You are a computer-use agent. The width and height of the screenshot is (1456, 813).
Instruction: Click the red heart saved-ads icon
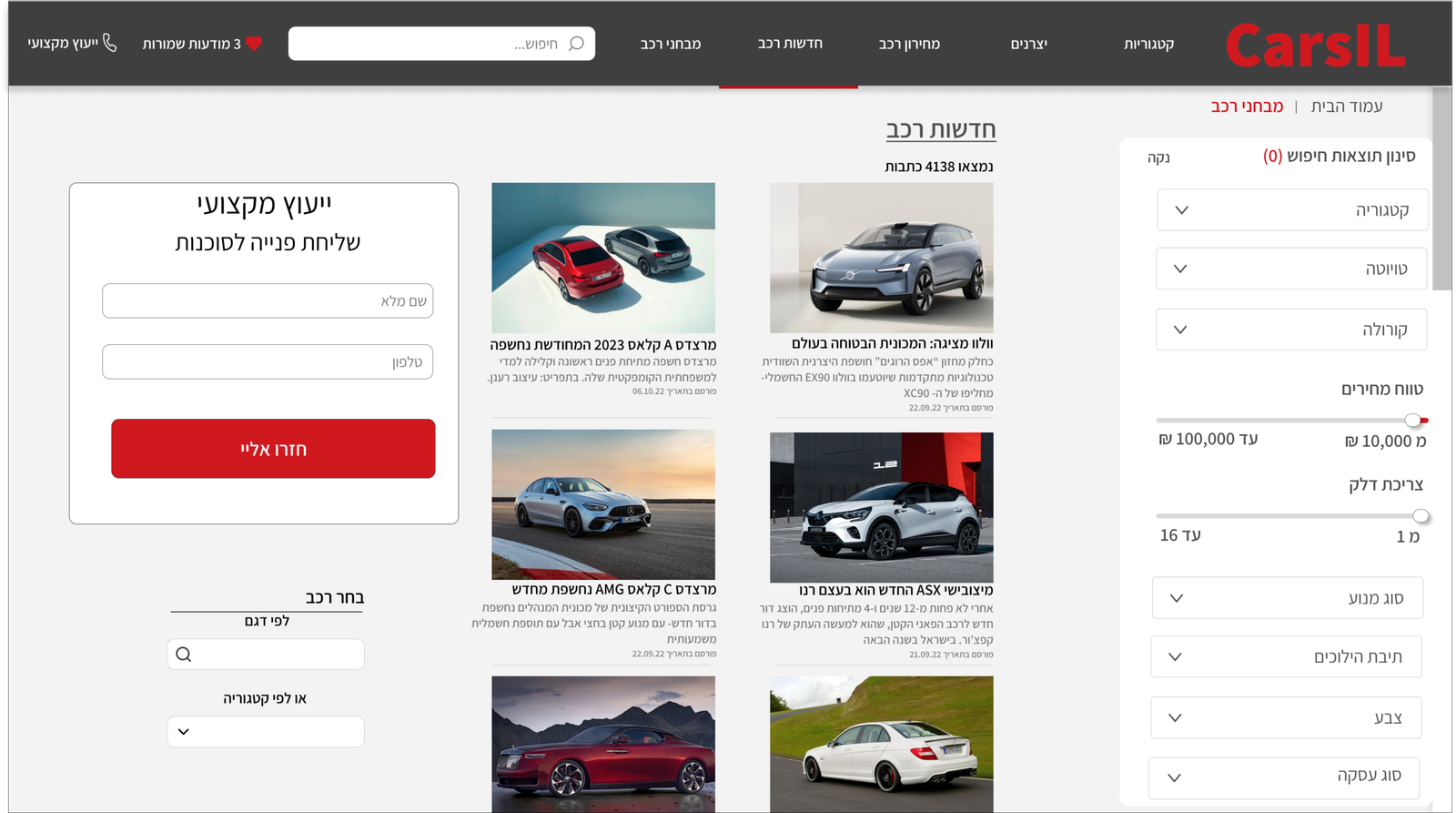[x=254, y=43]
